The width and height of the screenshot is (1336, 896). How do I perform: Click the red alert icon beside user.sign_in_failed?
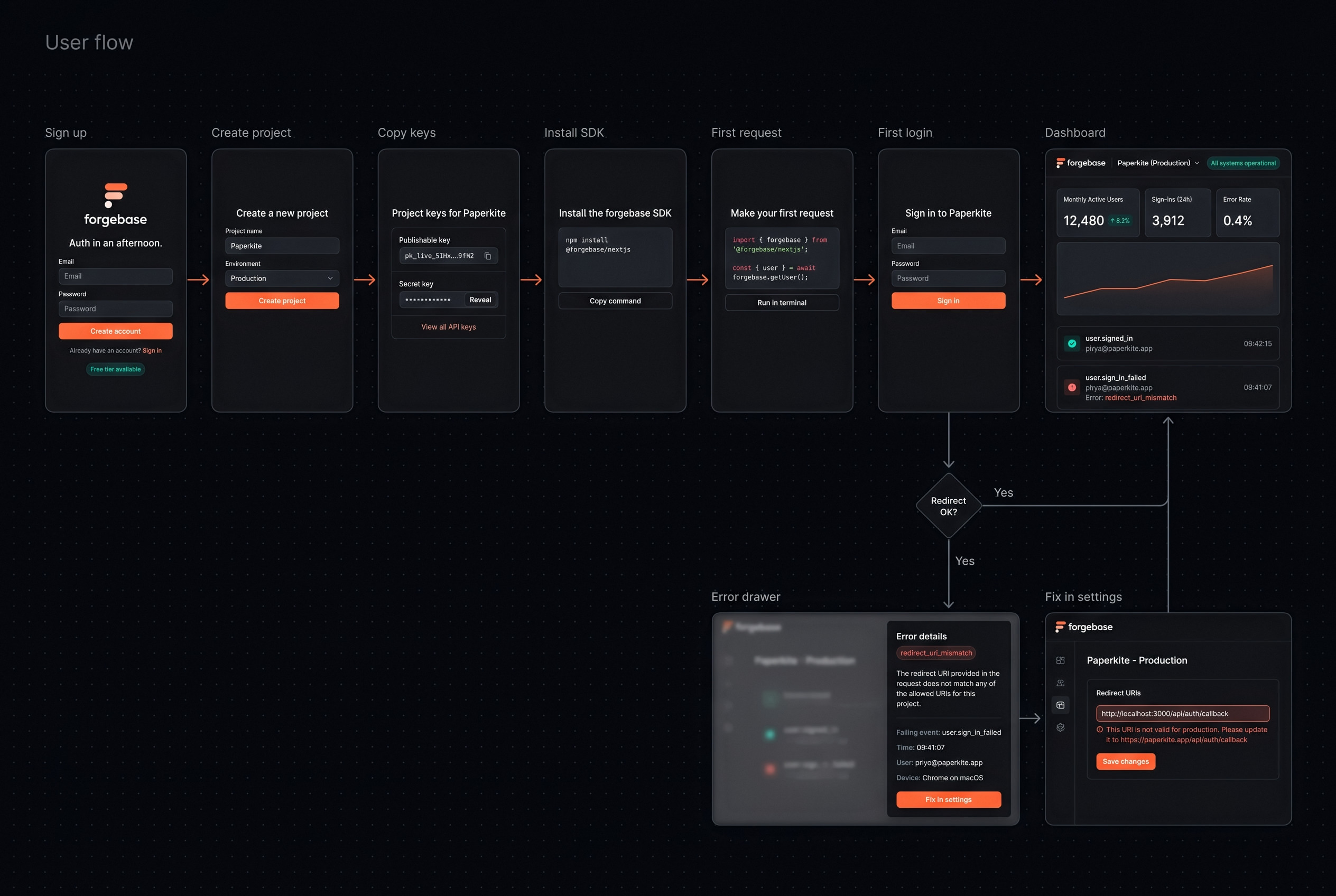tap(1072, 387)
